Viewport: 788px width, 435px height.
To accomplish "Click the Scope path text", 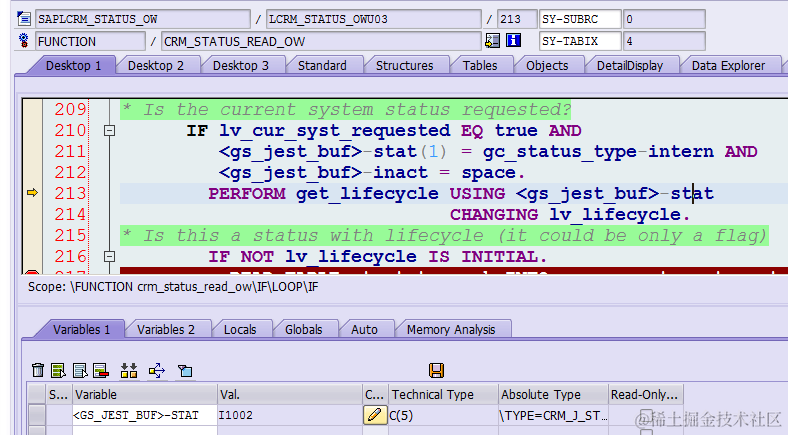I will point(173,287).
